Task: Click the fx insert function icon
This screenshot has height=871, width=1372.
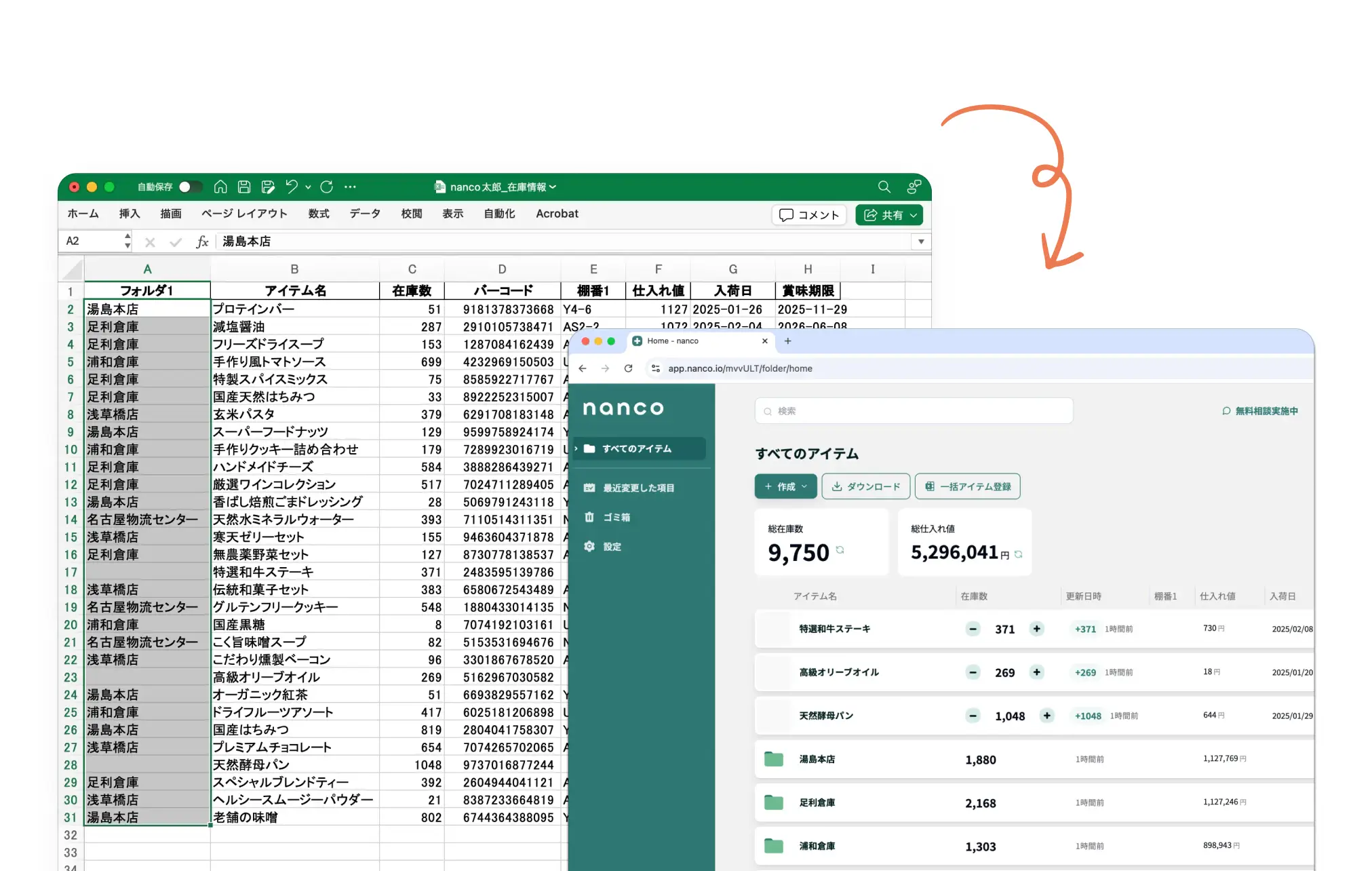Action: (x=202, y=241)
